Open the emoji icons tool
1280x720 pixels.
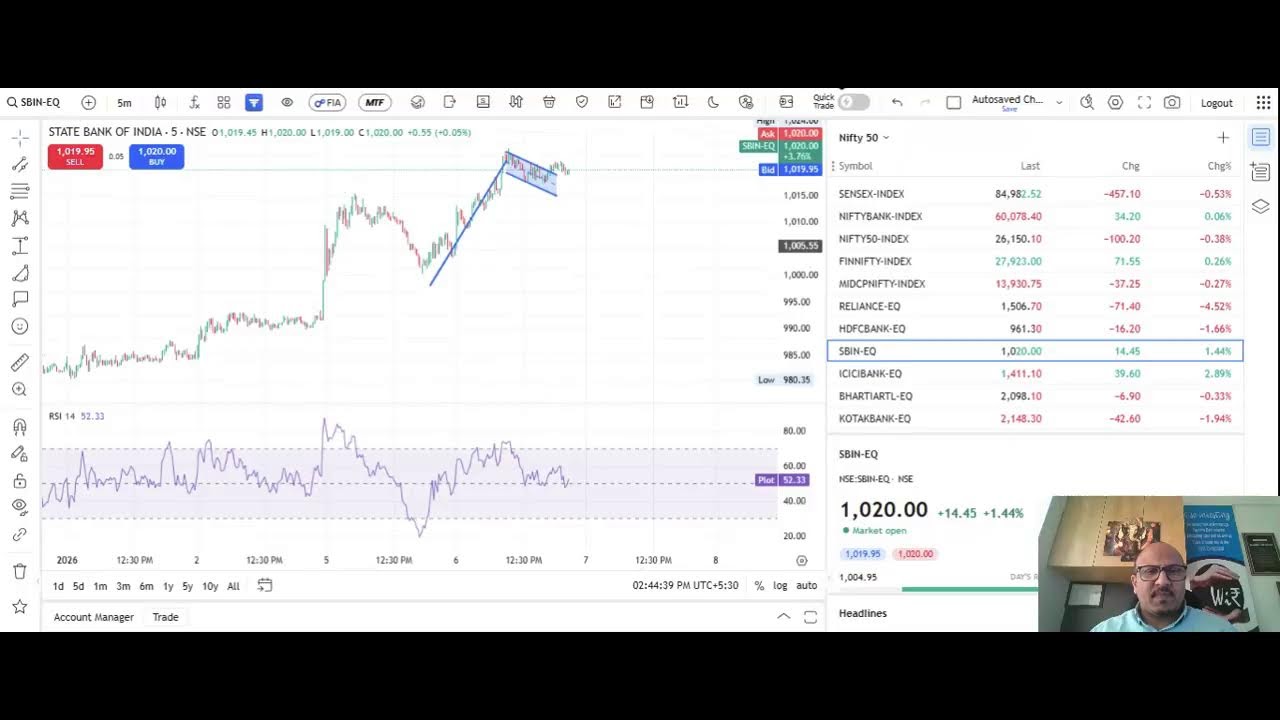pos(20,326)
